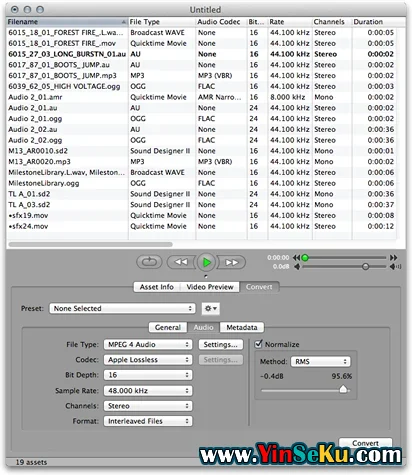This screenshot has width=412, height=475.
Task: Click the volume slider knob
Action: (x=365, y=266)
